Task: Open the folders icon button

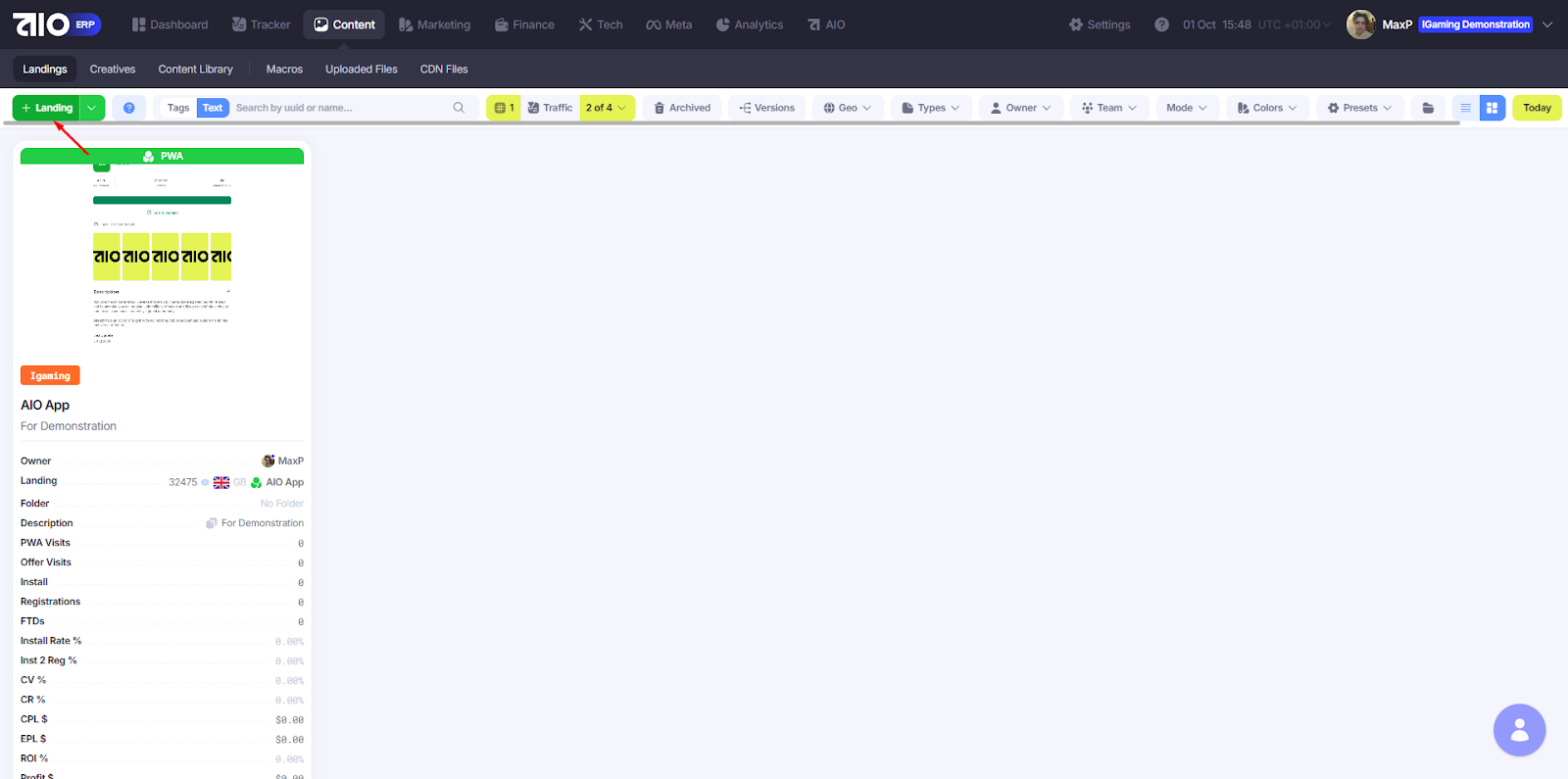Action: coord(1428,108)
